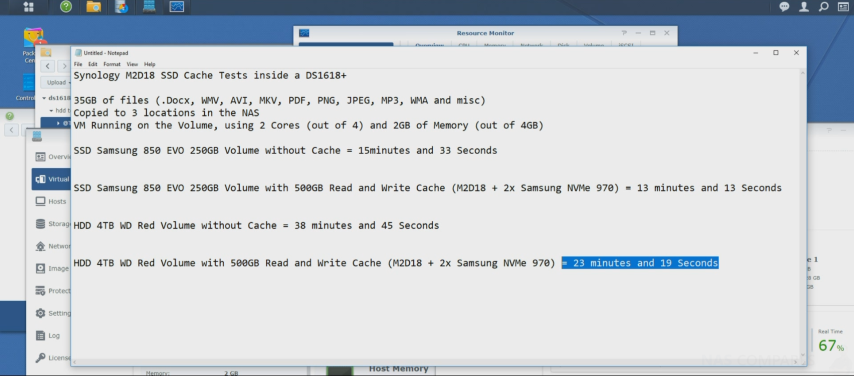
Task: Open DSM Help from the taskbar
Action: point(66,7)
